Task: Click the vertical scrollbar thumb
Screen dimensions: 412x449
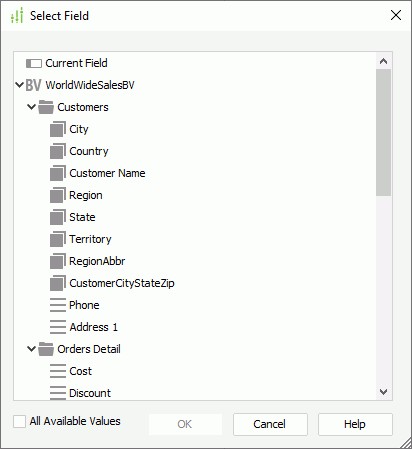Action: [x=383, y=133]
